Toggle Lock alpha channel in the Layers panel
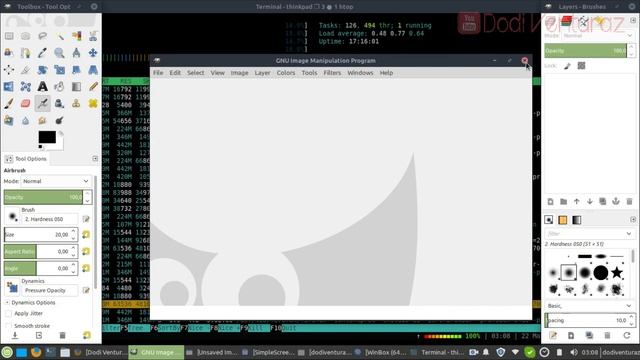 pyautogui.click(x=582, y=66)
